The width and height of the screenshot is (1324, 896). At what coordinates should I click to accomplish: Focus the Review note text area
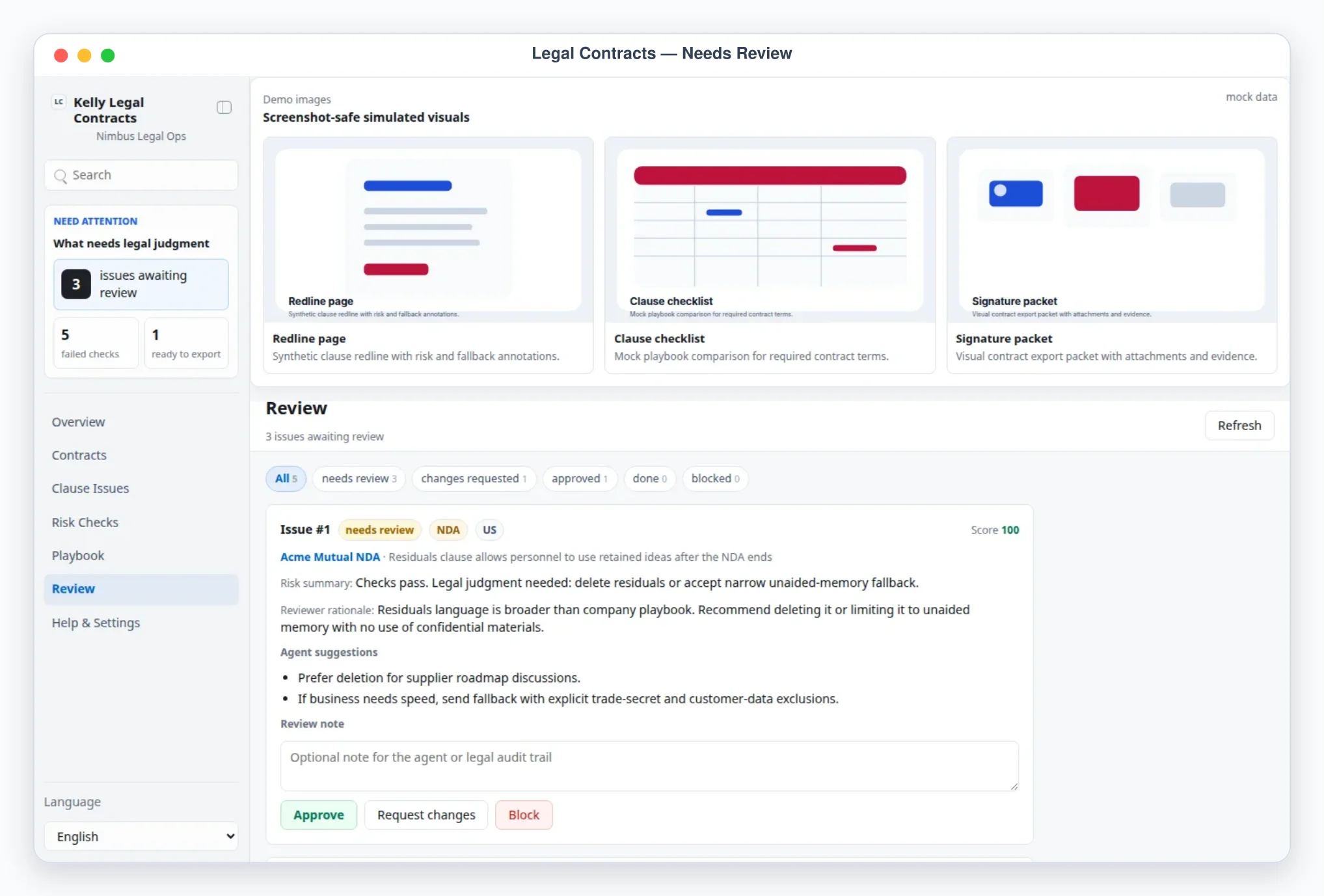click(x=649, y=766)
